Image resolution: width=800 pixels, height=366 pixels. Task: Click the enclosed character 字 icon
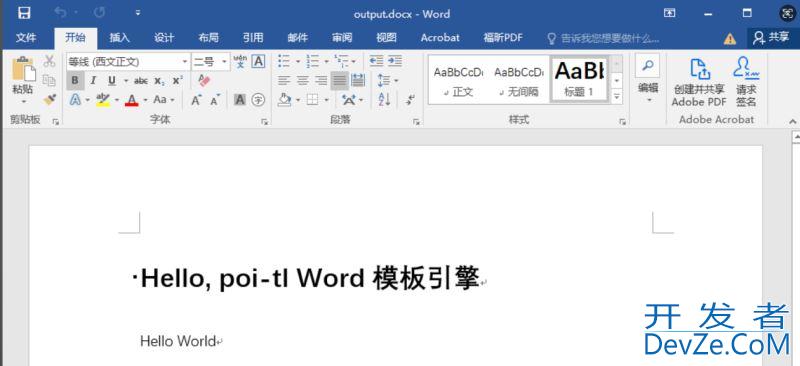tap(259, 100)
